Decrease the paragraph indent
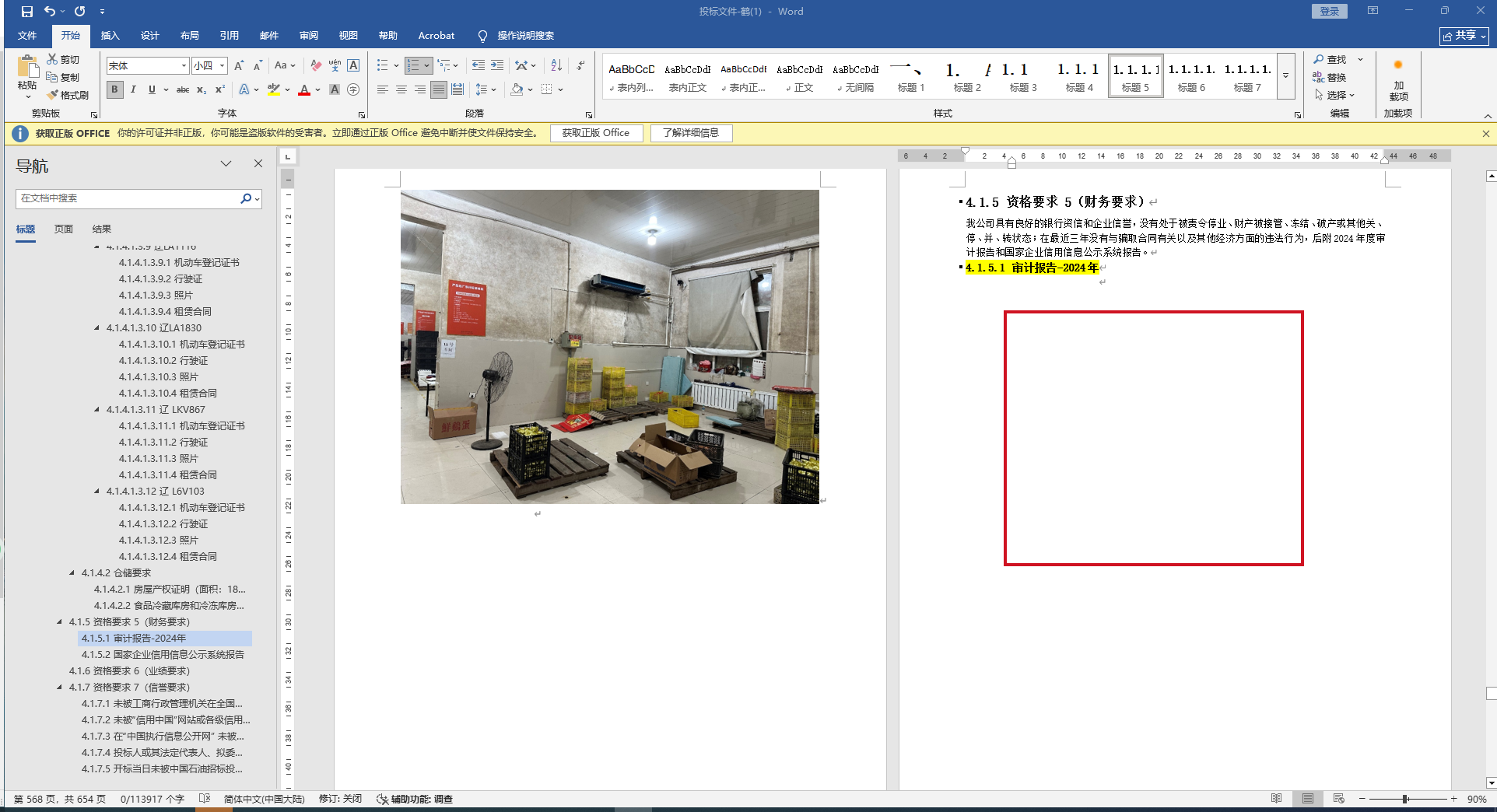The image size is (1497, 812). point(478,65)
